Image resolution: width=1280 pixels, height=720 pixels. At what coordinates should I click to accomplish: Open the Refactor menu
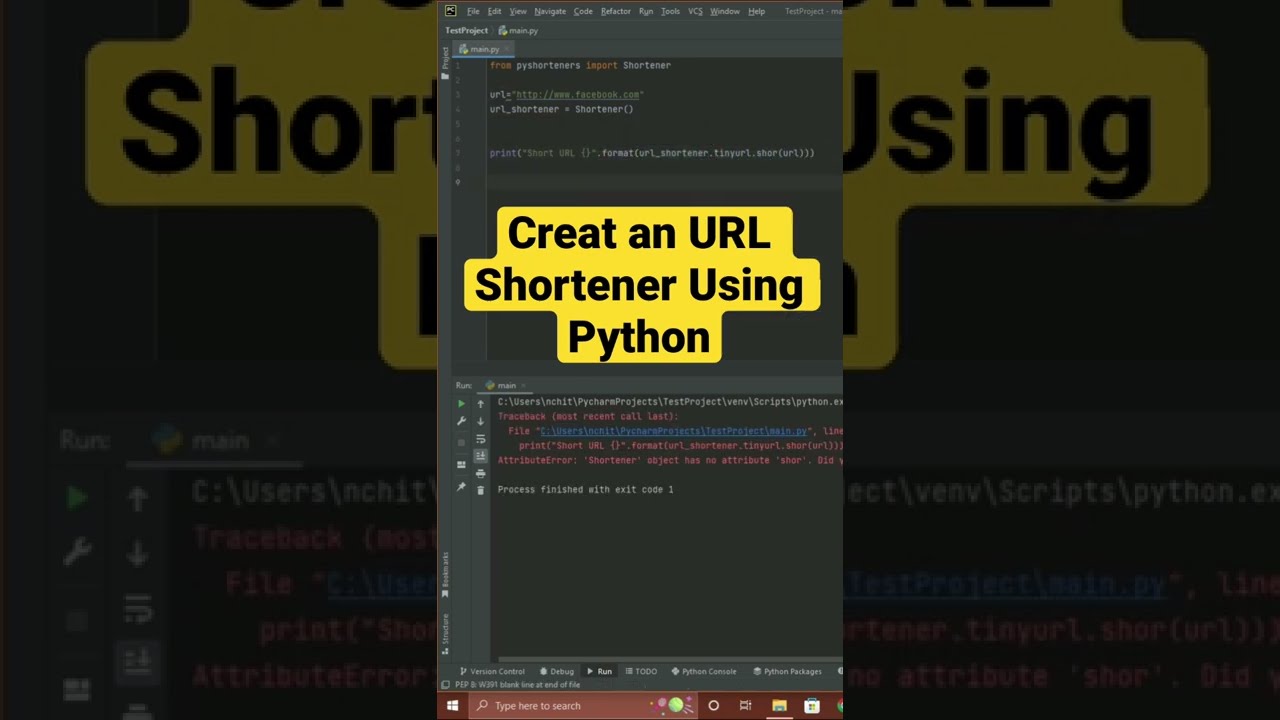point(616,11)
